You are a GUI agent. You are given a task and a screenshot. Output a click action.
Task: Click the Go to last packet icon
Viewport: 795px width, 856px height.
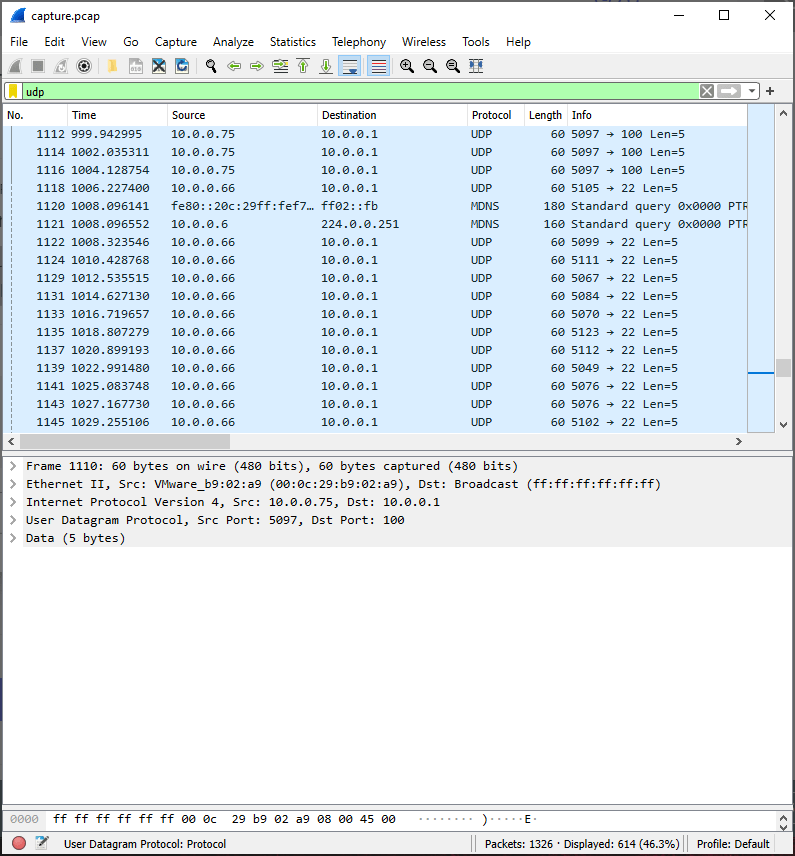(326, 66)
